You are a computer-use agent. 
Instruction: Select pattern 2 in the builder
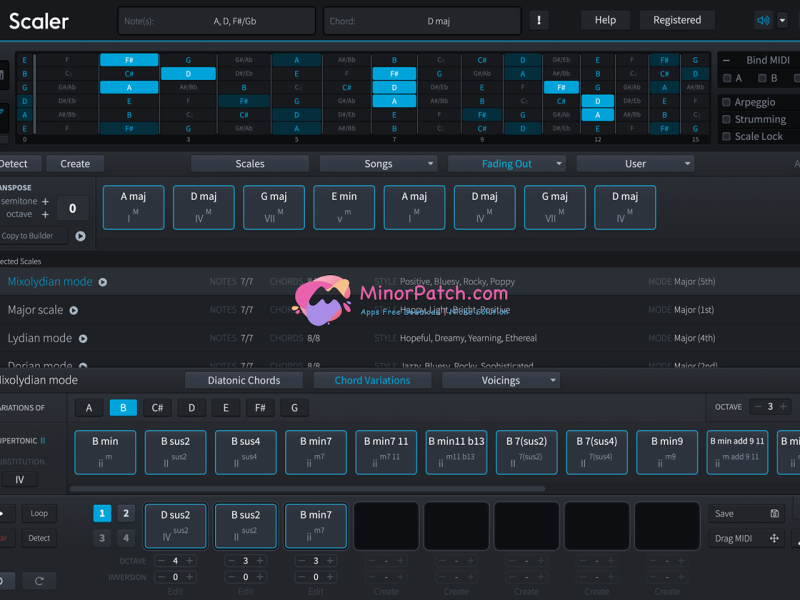[x=126, y=513]
